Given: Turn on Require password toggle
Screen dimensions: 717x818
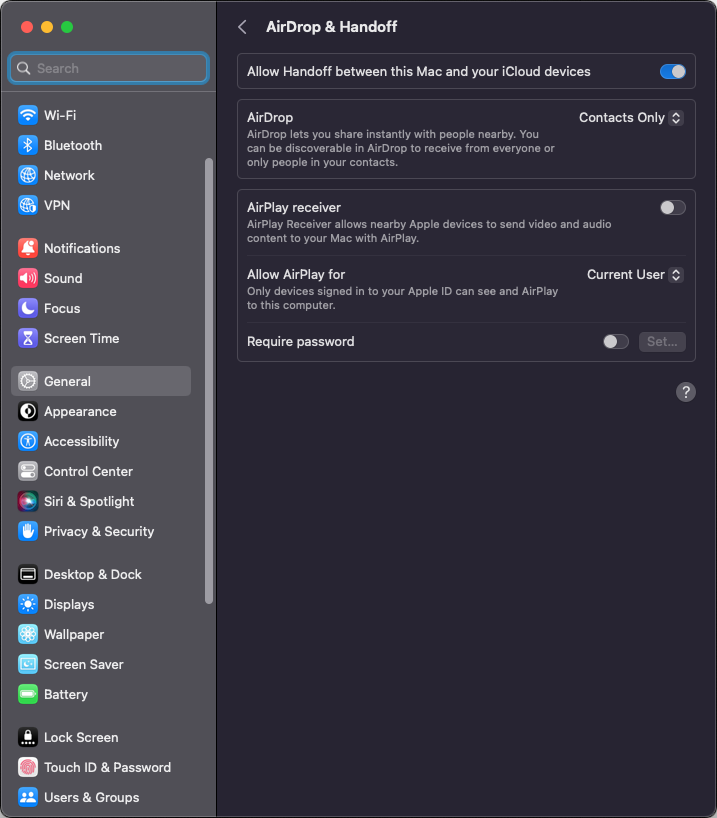Looking at the screenshot, I should pyautogui.click(x=616, y=342).
